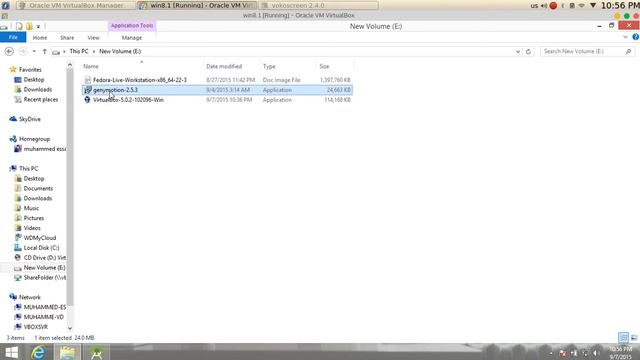Sort files by Name column header
This screenshot has height=360, width=640.
91,66
